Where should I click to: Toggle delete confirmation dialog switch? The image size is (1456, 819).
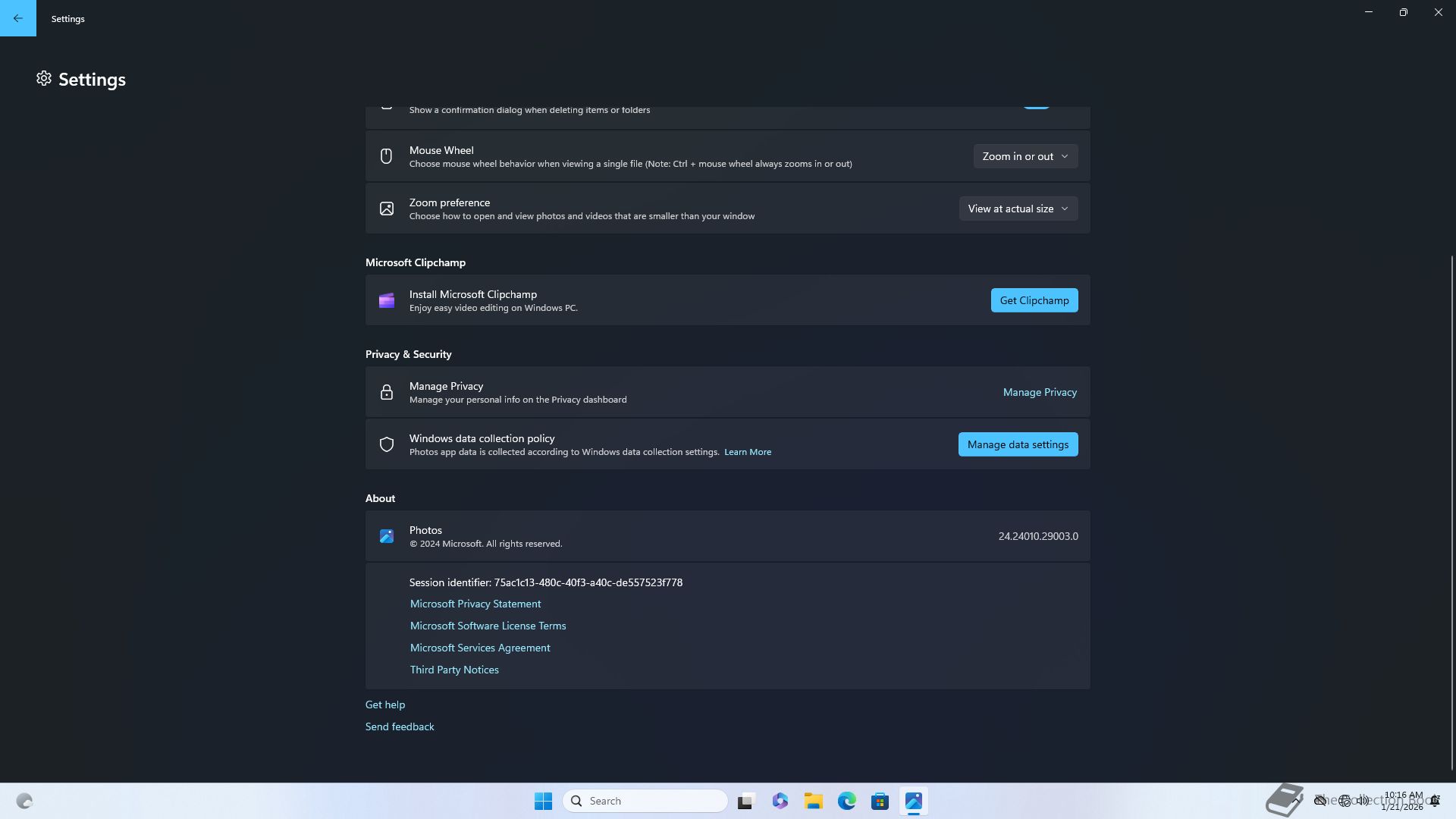(x=1036, y=106)
